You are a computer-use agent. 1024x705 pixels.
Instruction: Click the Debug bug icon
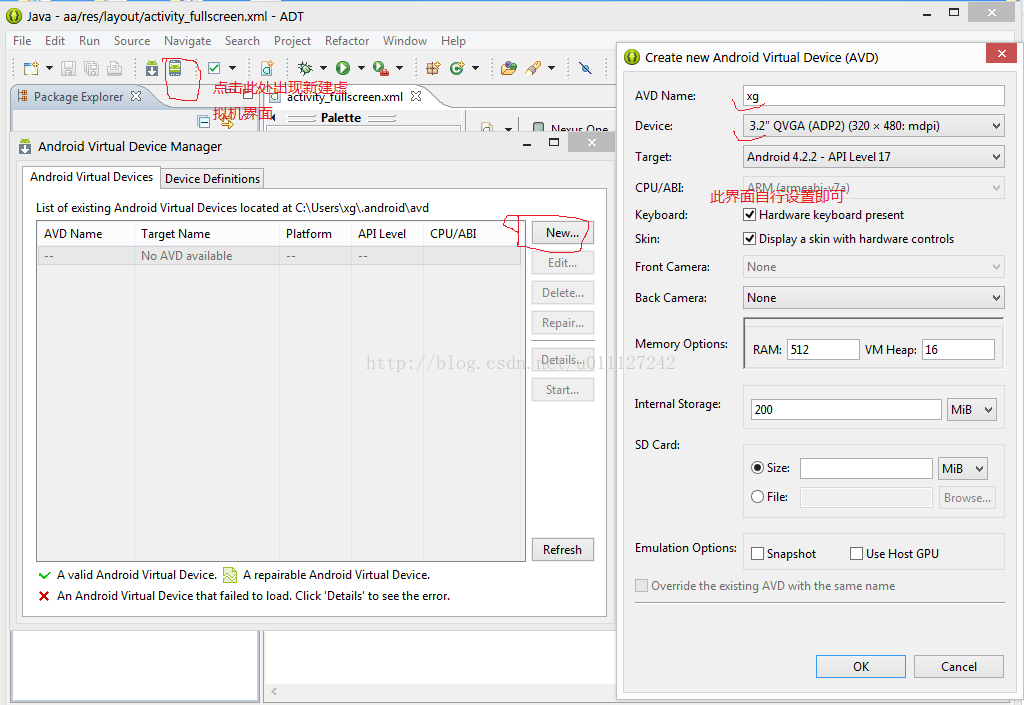(x=305, y=68)
